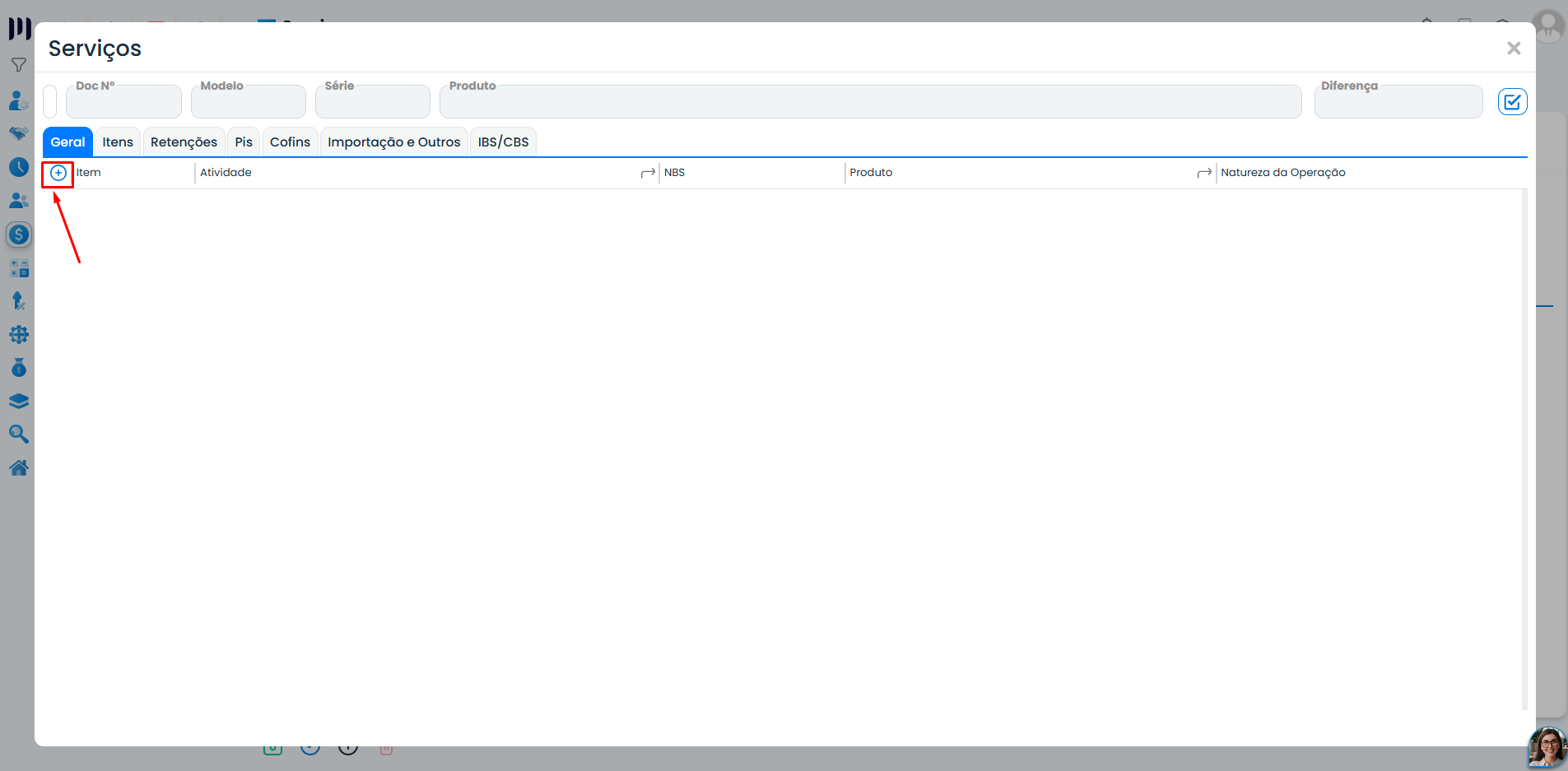Click the confirm check icon beside Diferença
Image resolution: width=1568 pixels, height=771 pixels.
click(x=1512, y=102)
